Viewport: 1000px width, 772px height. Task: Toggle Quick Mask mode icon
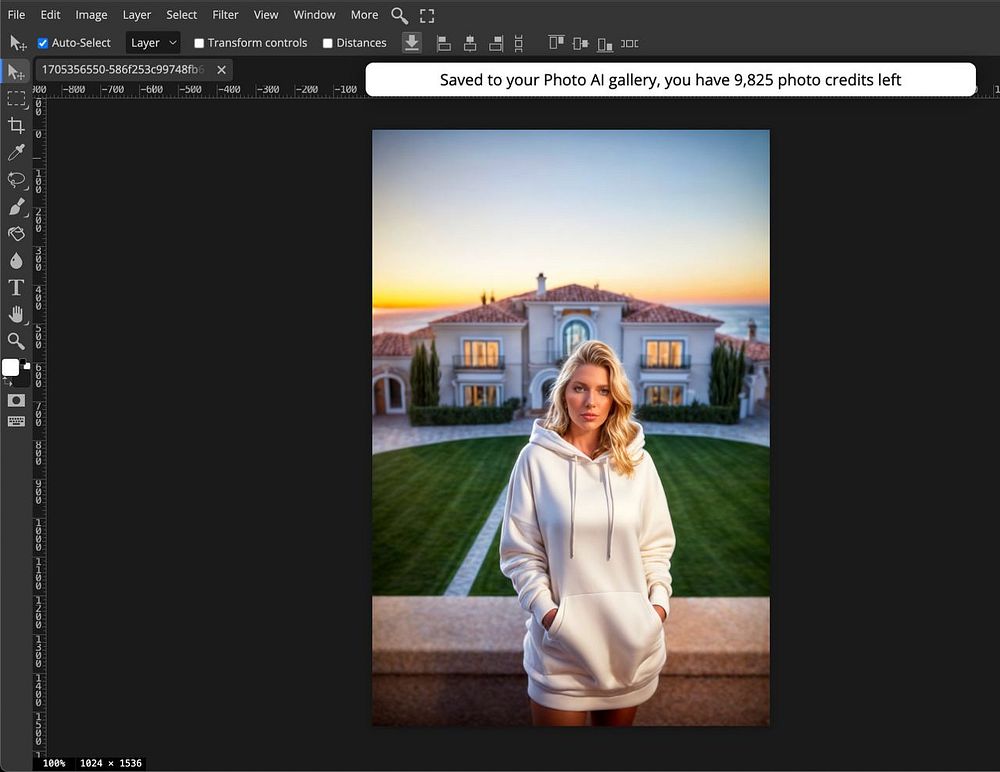pos(16,400)
